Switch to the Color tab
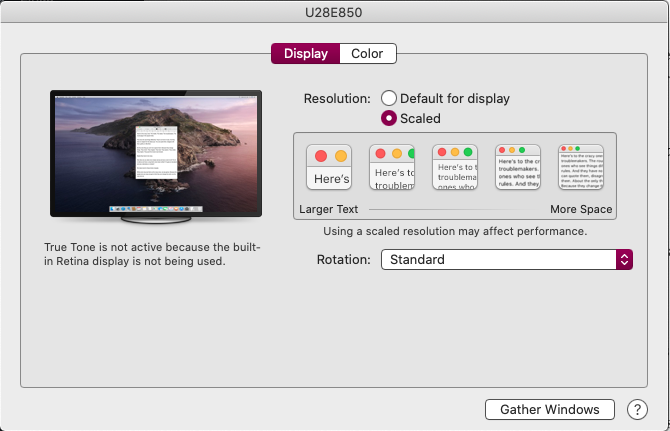Screen dimensions: 670x431 (x=367, y=54)
